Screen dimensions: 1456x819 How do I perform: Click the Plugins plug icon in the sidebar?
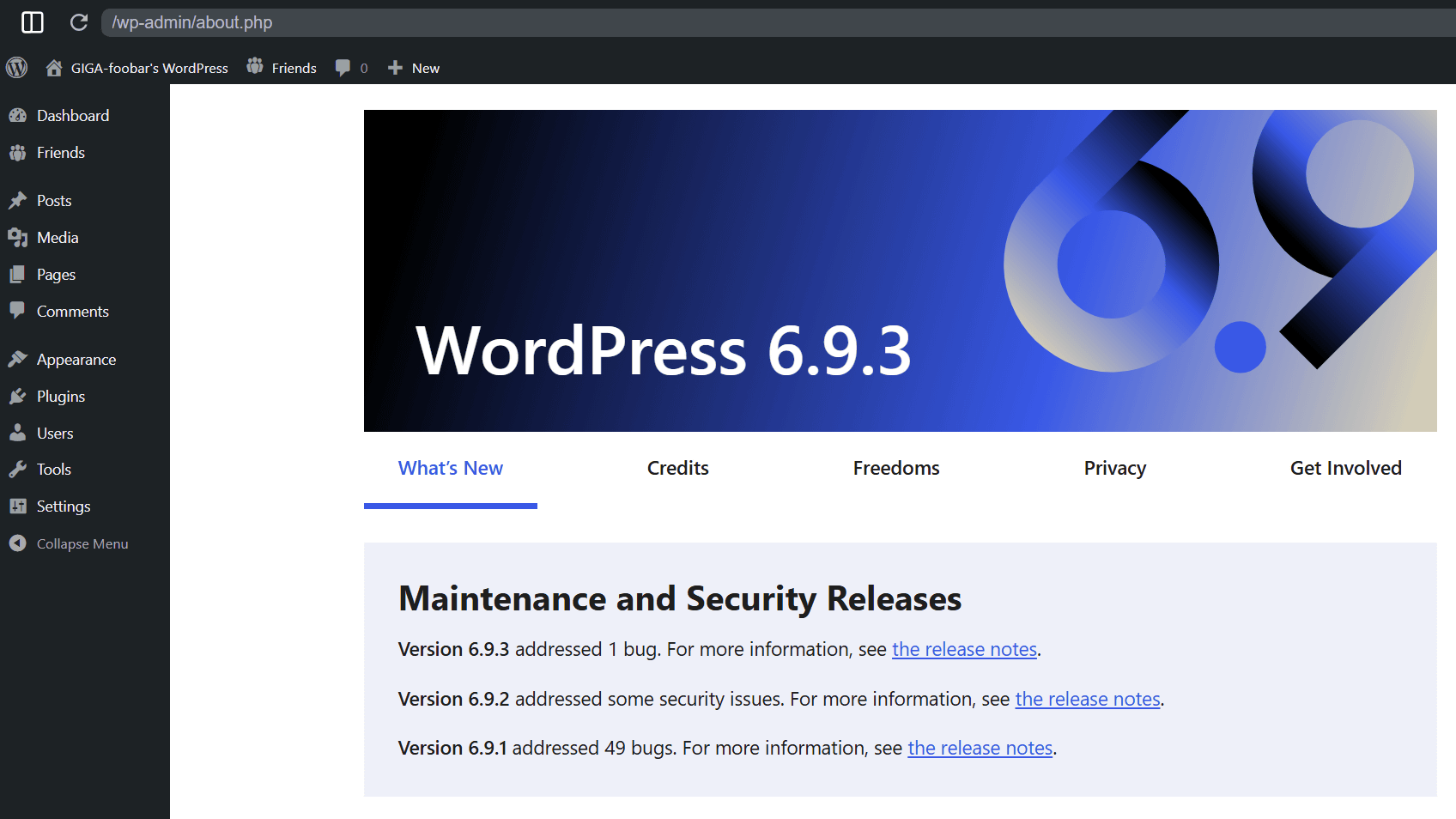(x=18, y=396)
